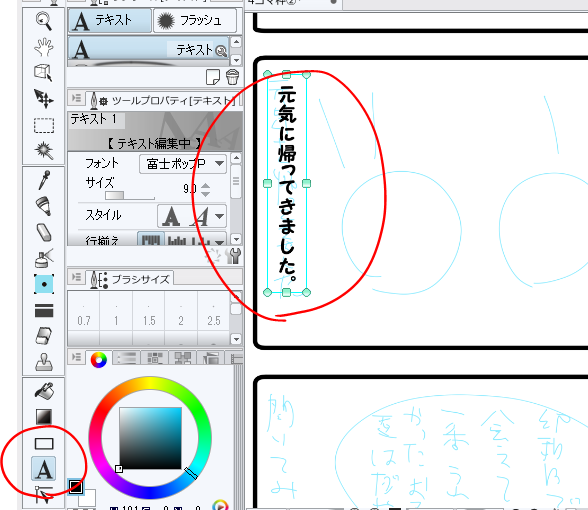The image size is (588, 510).
Task: Click the text box right-middle handle
Action: [x=306, y=183]
